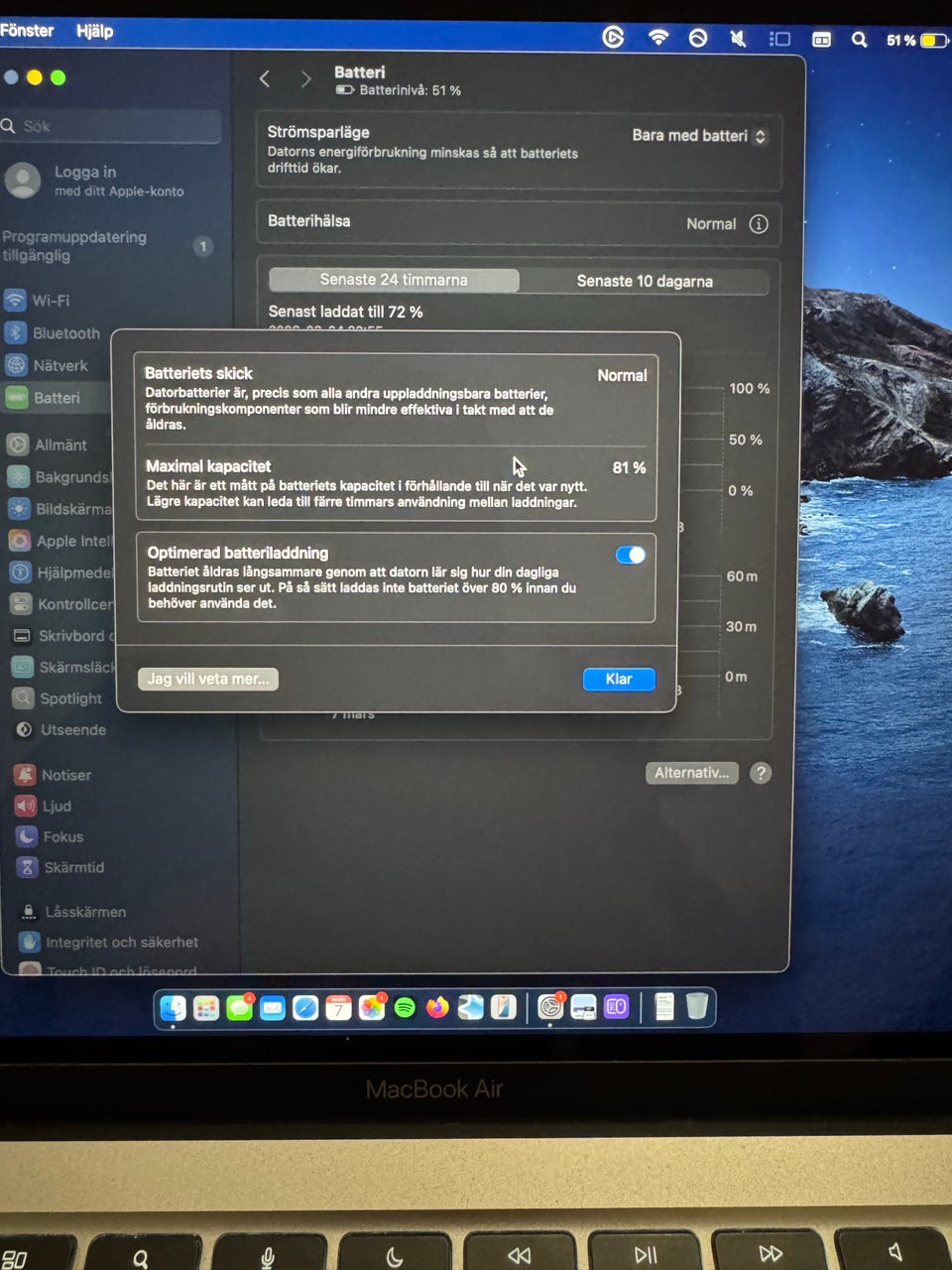Click the Wi-Fi icon in menu bar
This screenshot has width=952, height=1270.
pyautogui.click(x=658, y=38)
